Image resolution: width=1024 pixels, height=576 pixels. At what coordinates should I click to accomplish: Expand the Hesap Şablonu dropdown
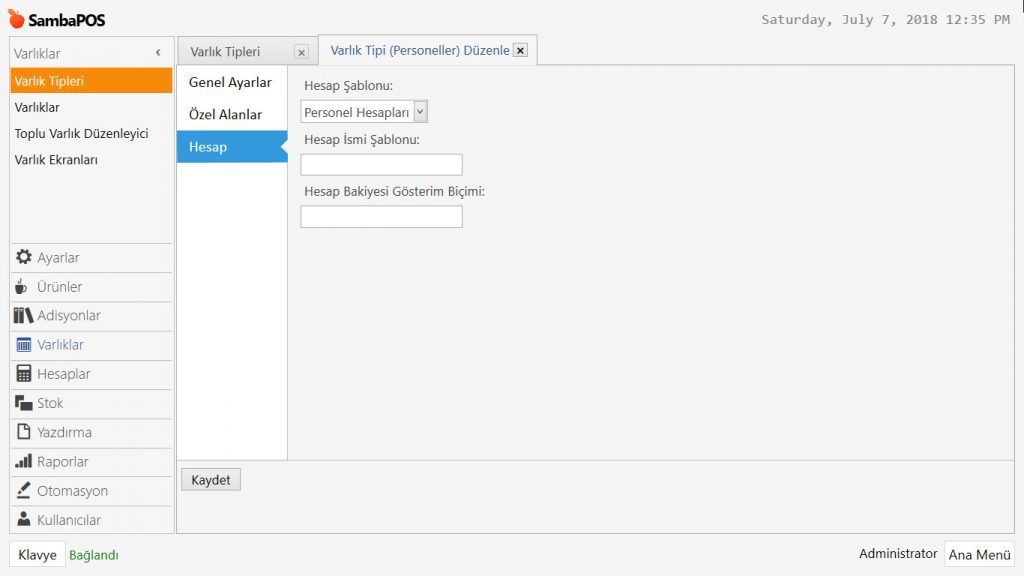[420, 112]
